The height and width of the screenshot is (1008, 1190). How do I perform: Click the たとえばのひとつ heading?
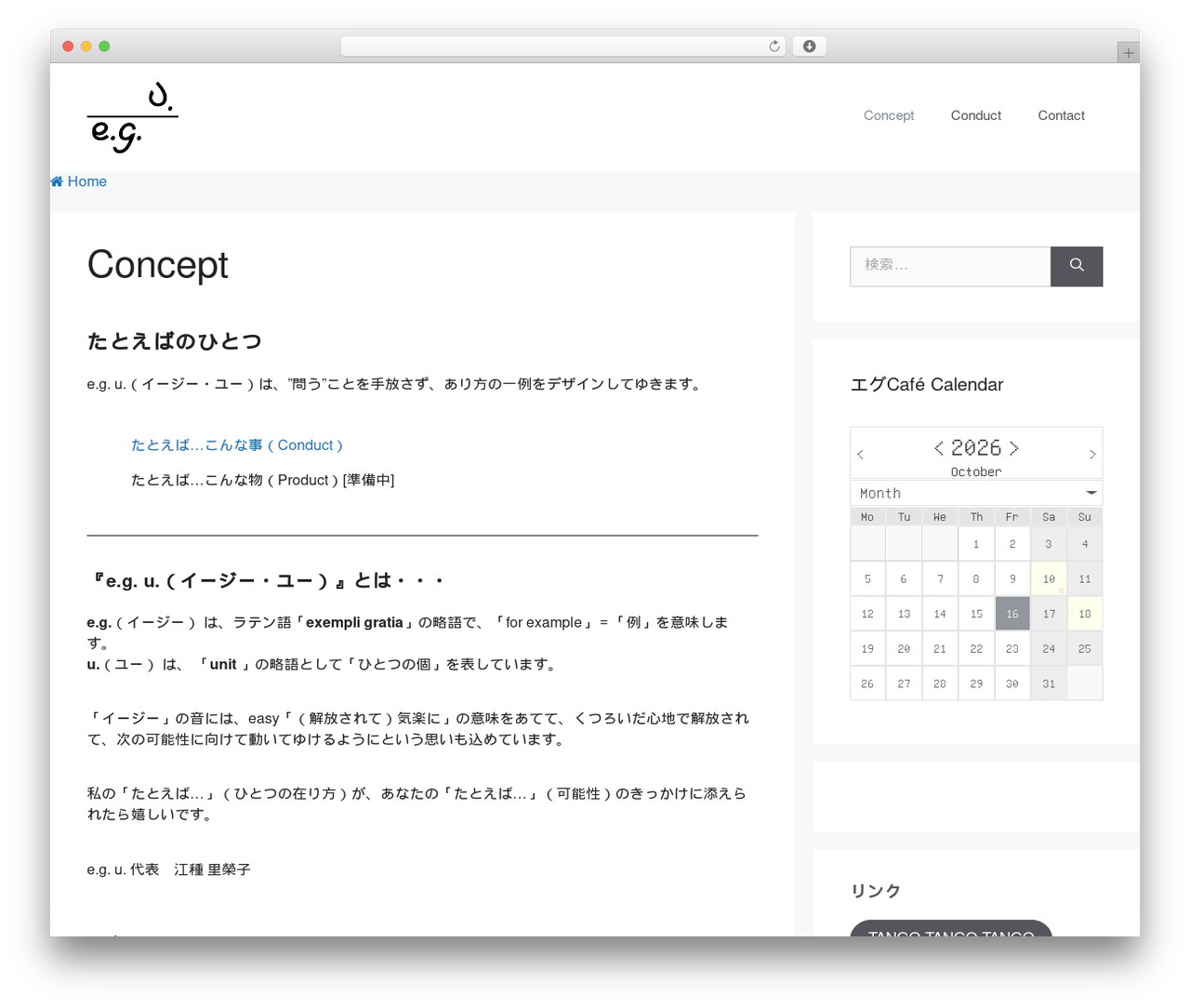click(x=174, y=341)
